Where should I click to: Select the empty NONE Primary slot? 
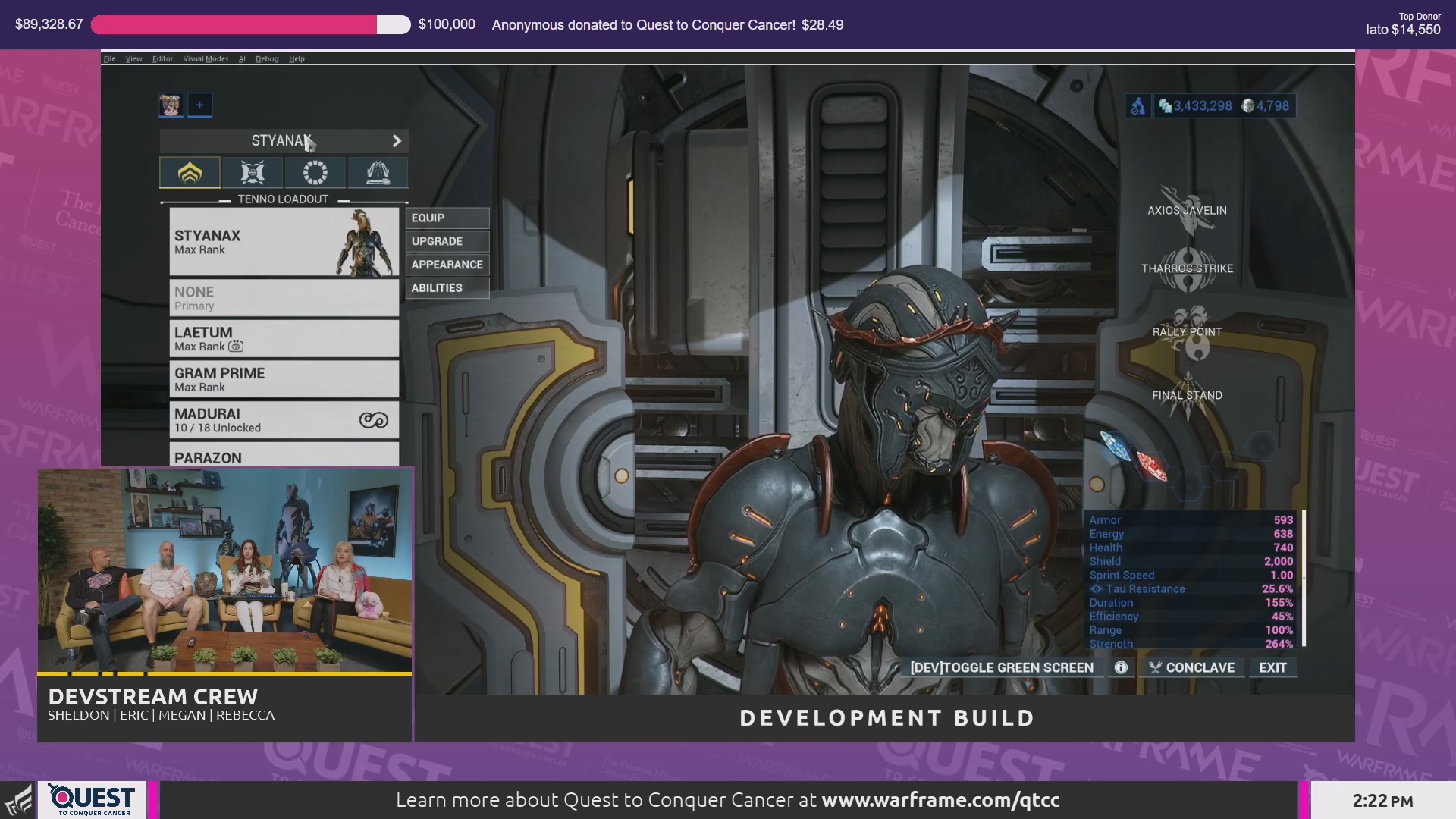[284, 298]
